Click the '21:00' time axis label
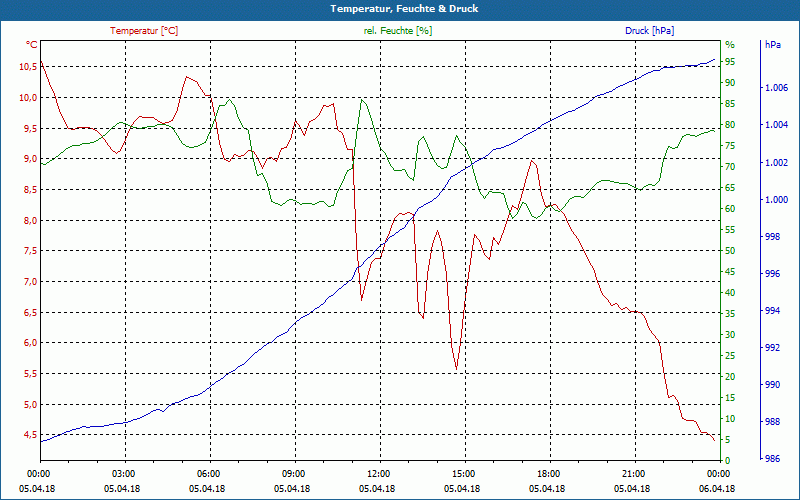 [x=636, y=473]
